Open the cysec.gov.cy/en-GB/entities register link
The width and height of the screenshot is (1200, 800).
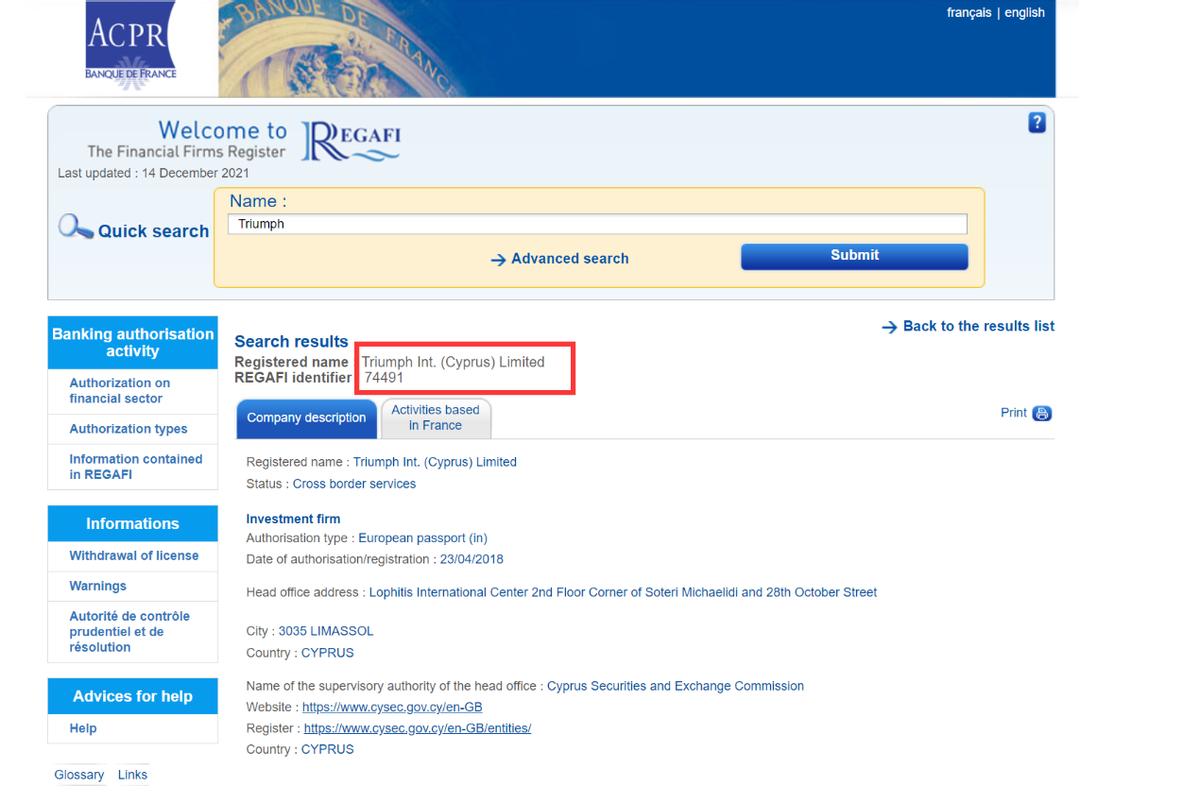(417, 729)
